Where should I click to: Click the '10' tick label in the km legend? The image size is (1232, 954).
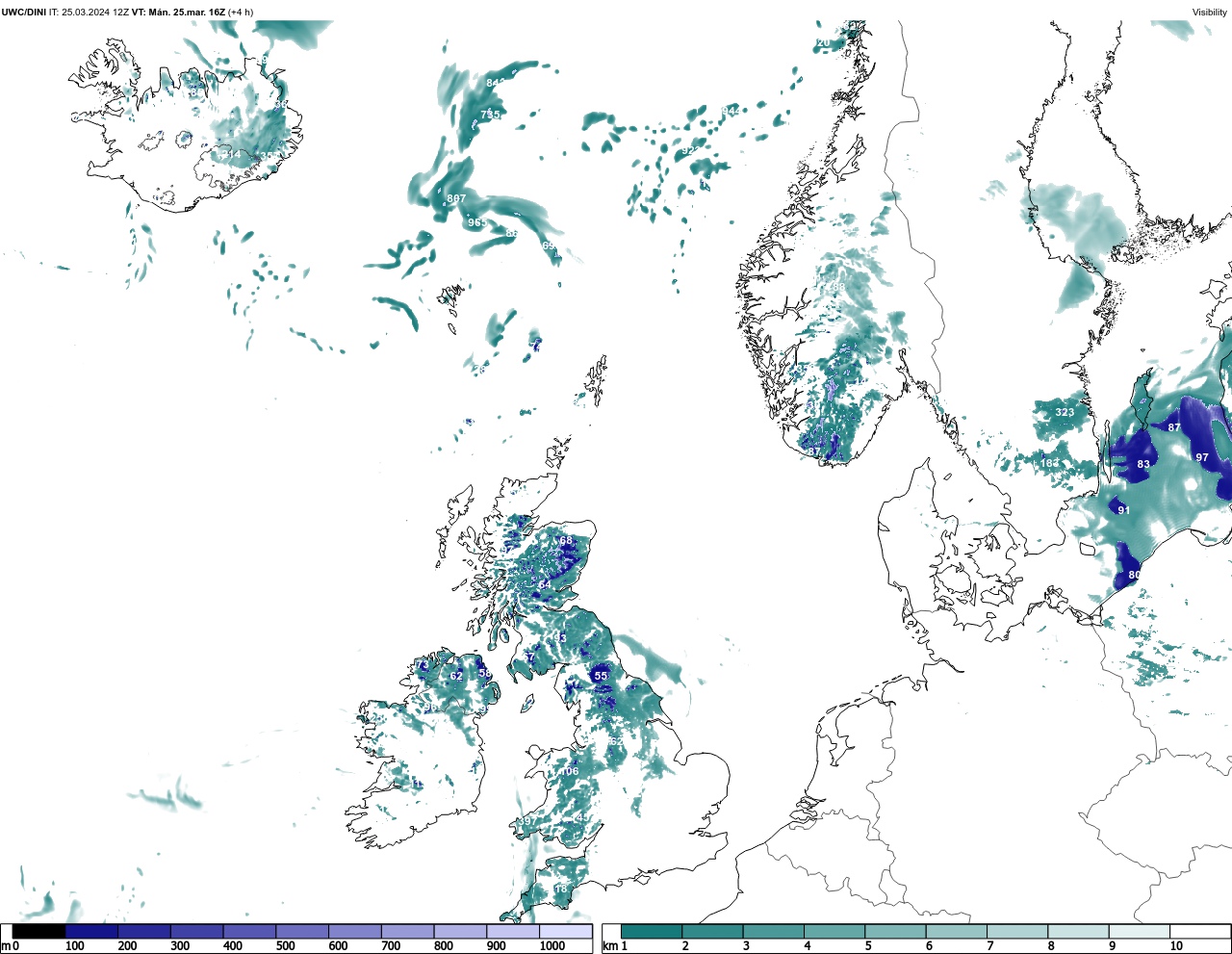1176,947
